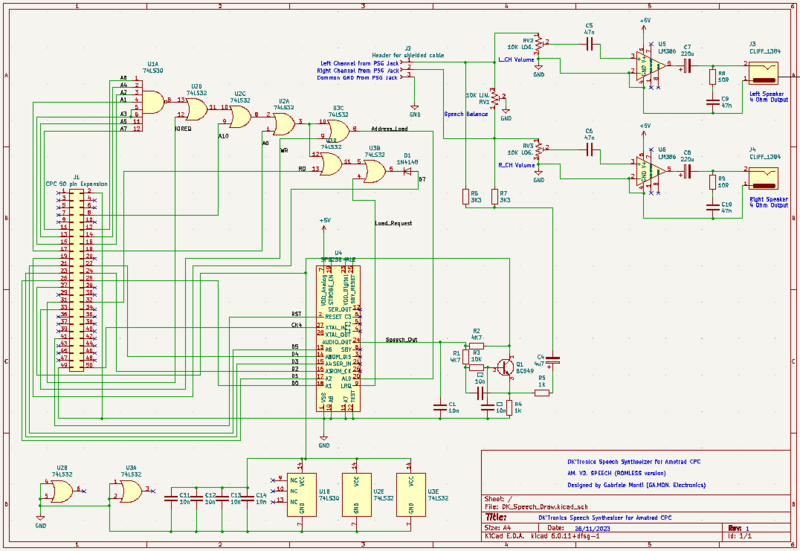Select the U1A 74LS30 NAND gate symbol

[153, 100]
